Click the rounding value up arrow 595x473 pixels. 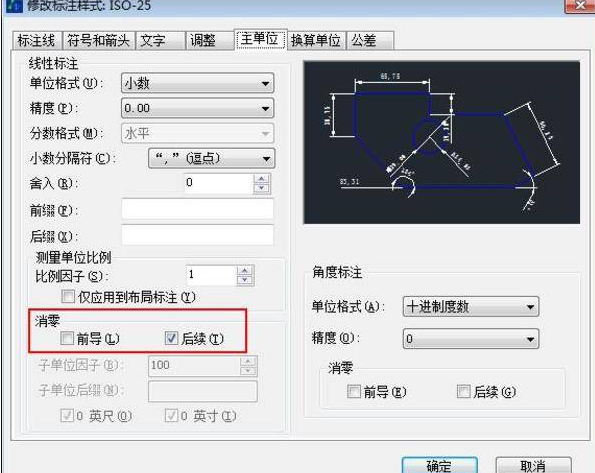pyautogui.click(x=261, y=178)
